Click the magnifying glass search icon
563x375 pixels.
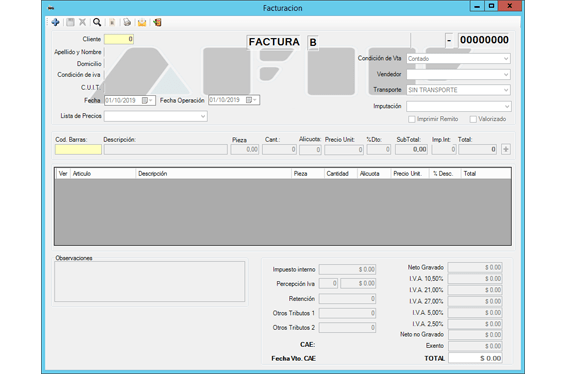[x=97, y=22]
